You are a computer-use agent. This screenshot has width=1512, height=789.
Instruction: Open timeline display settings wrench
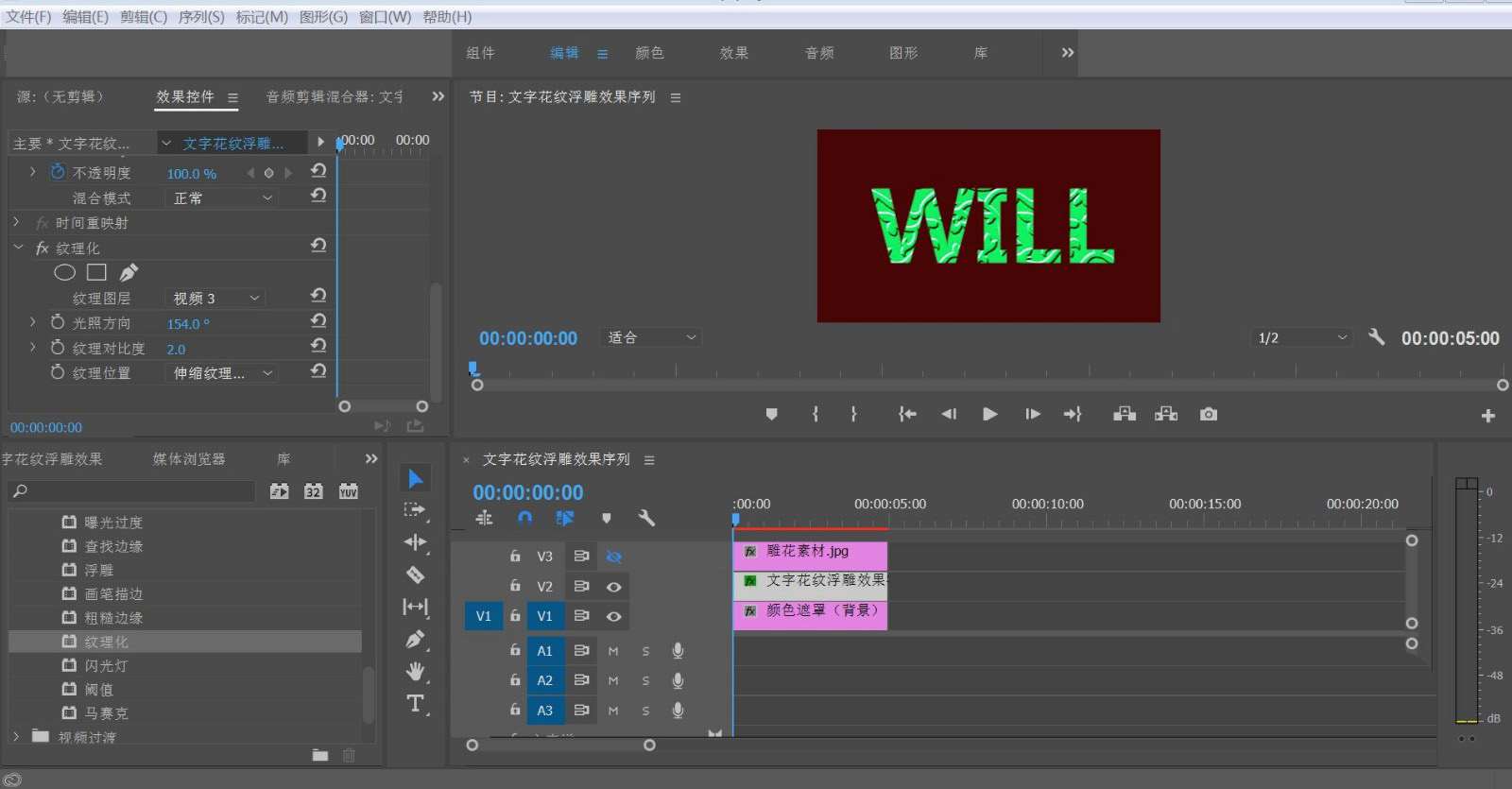coord(646,518)
